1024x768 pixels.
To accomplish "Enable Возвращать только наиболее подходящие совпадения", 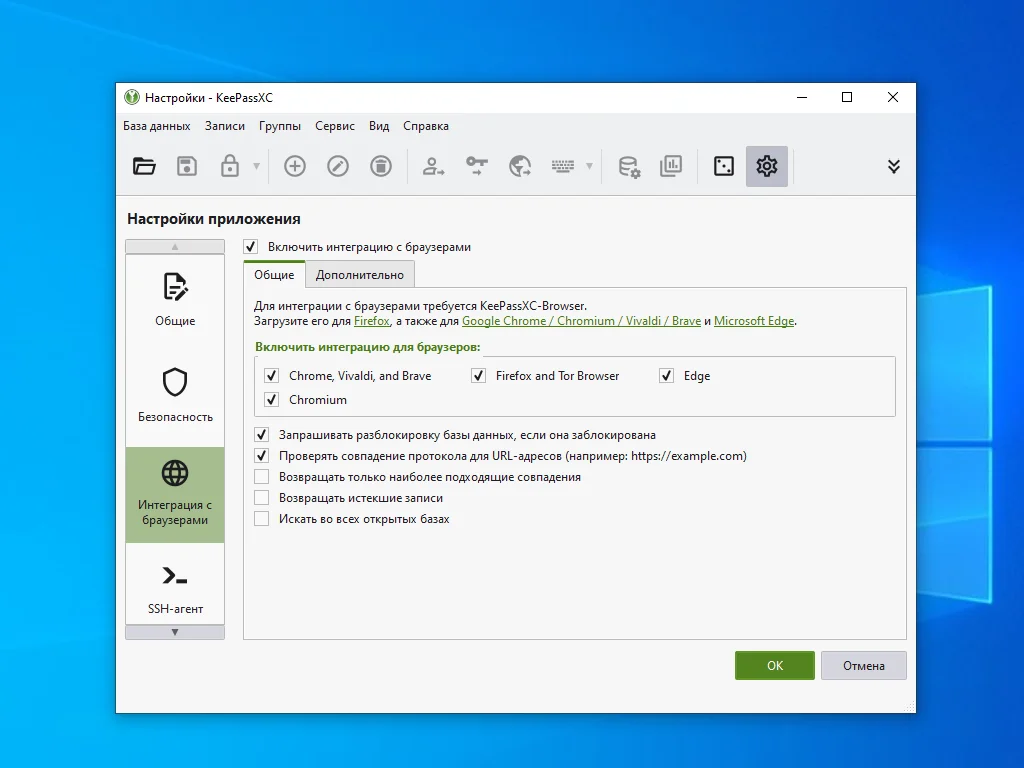I will [261, 477].
